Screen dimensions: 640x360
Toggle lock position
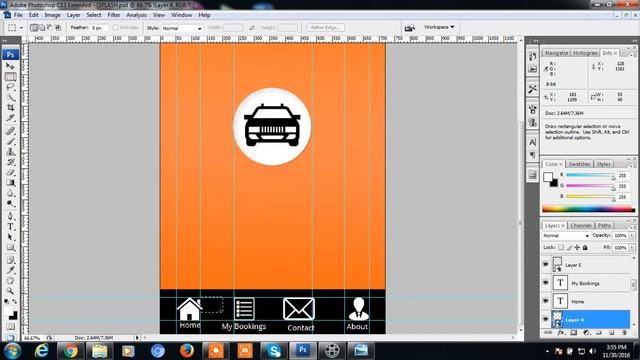(x=577, y=247)
